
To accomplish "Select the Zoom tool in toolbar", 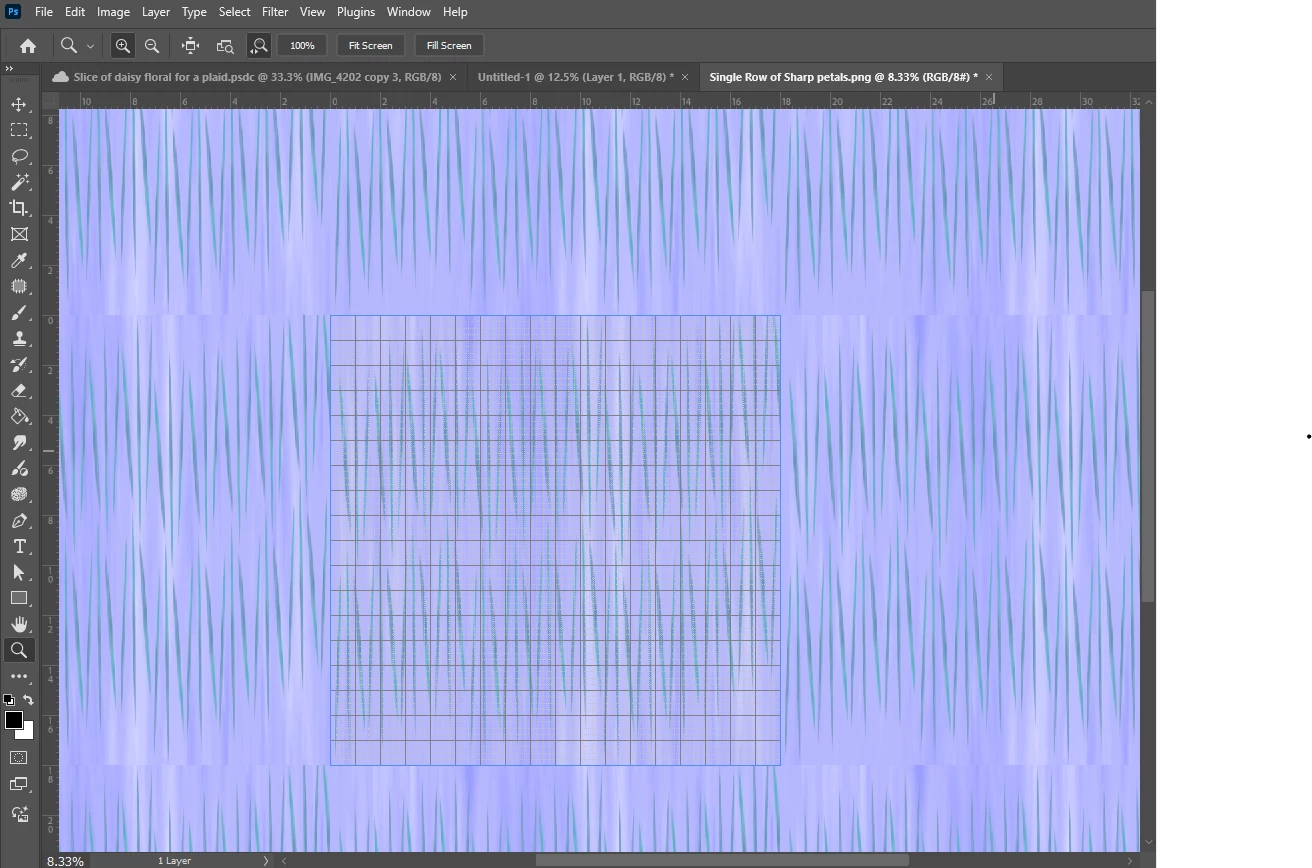I will pos(19,650).
